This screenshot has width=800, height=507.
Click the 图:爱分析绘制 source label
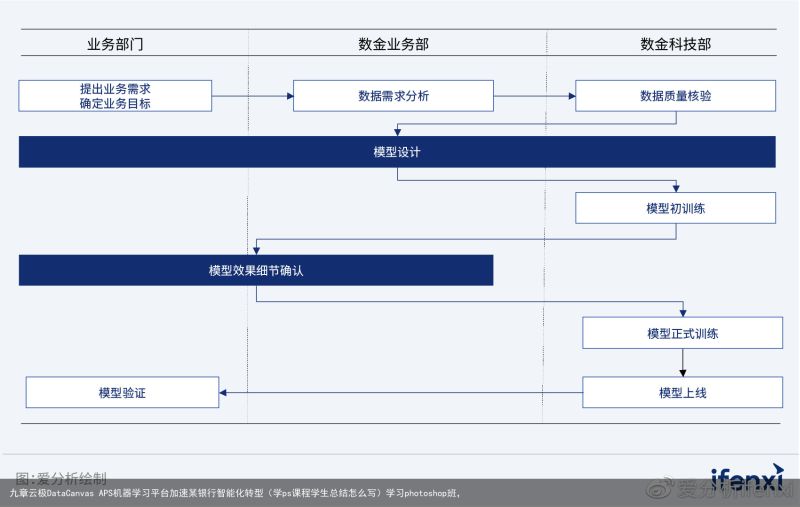(61, 478)
